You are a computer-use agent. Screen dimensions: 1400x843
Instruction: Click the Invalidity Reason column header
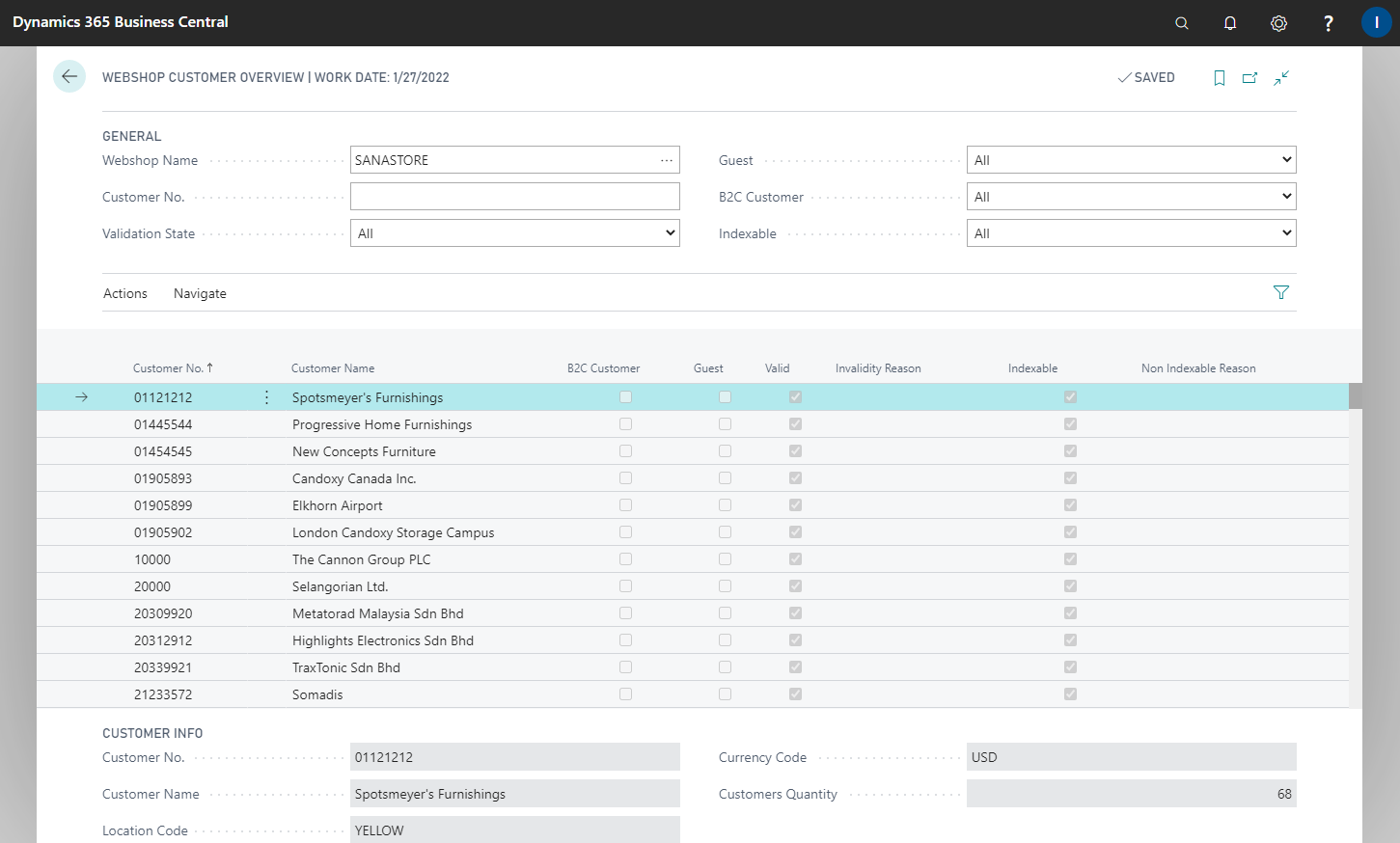pyautogui.click(x=878, y=368)
